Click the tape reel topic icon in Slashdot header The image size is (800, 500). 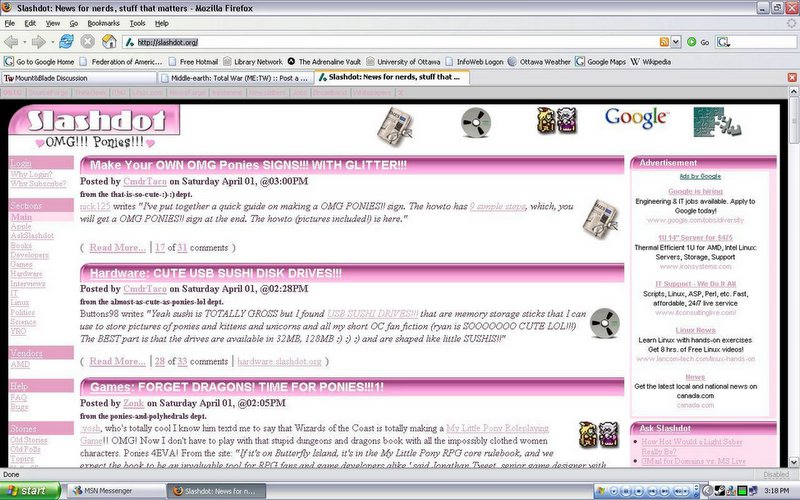[x=476, y=122]
